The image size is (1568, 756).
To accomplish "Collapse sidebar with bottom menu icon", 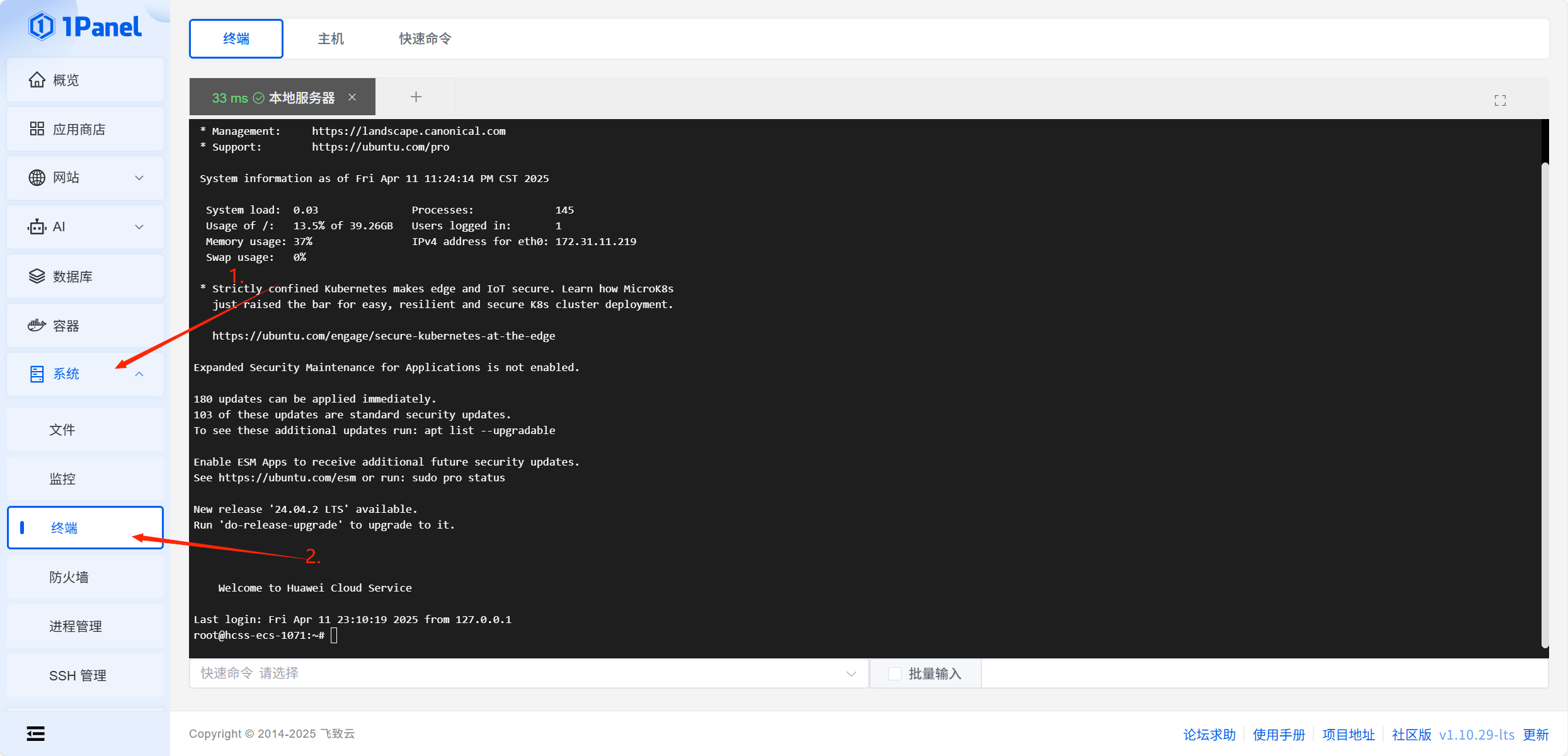I will [x=36, y=733].
